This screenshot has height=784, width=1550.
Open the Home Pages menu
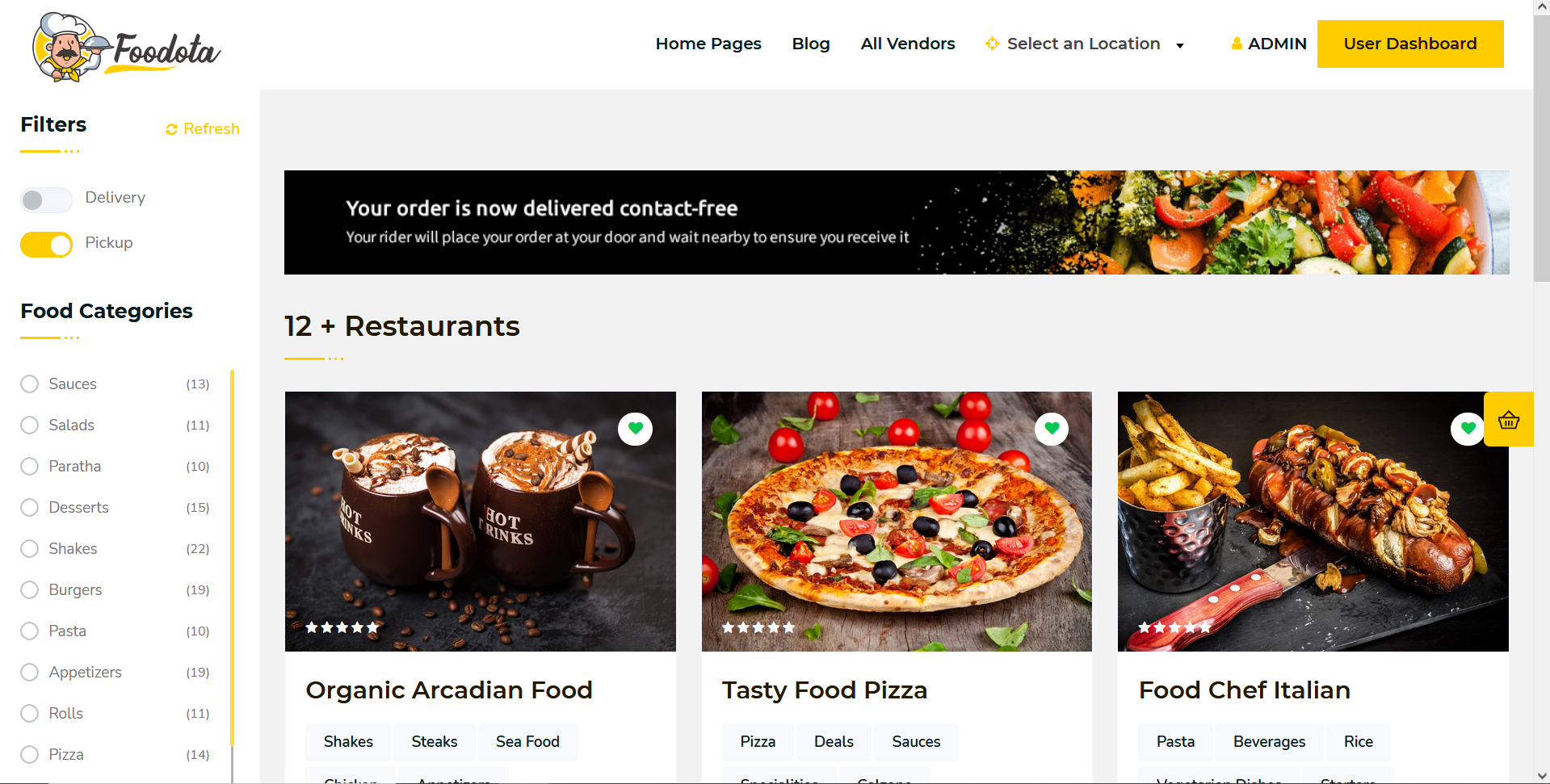[708, 44]
